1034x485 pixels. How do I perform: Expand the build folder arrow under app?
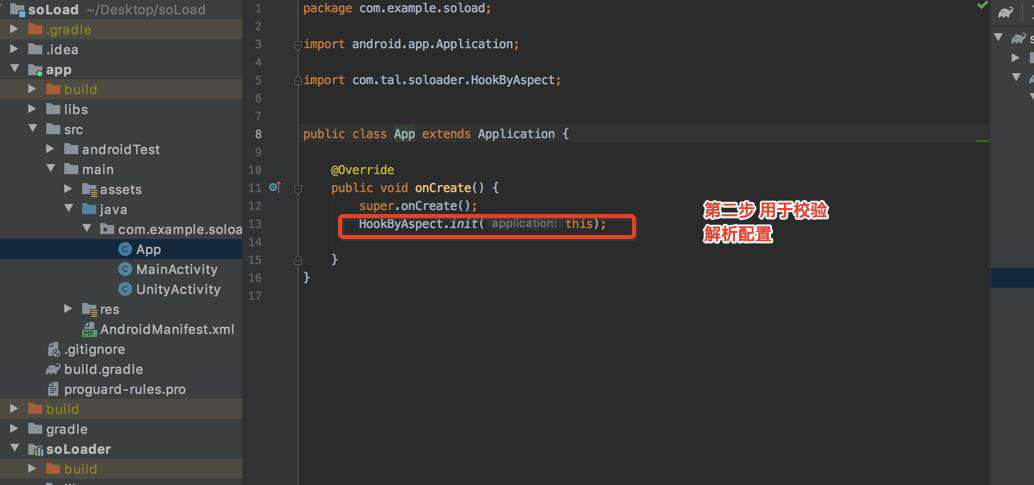click(x=32, y=89)
